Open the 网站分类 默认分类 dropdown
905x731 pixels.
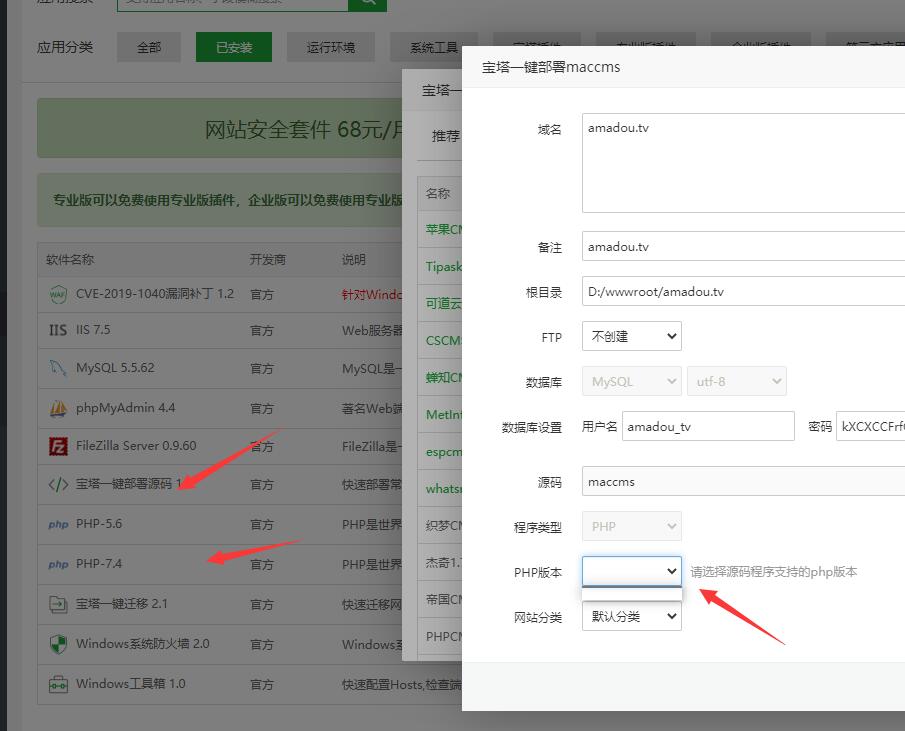[x=631, y=616]
